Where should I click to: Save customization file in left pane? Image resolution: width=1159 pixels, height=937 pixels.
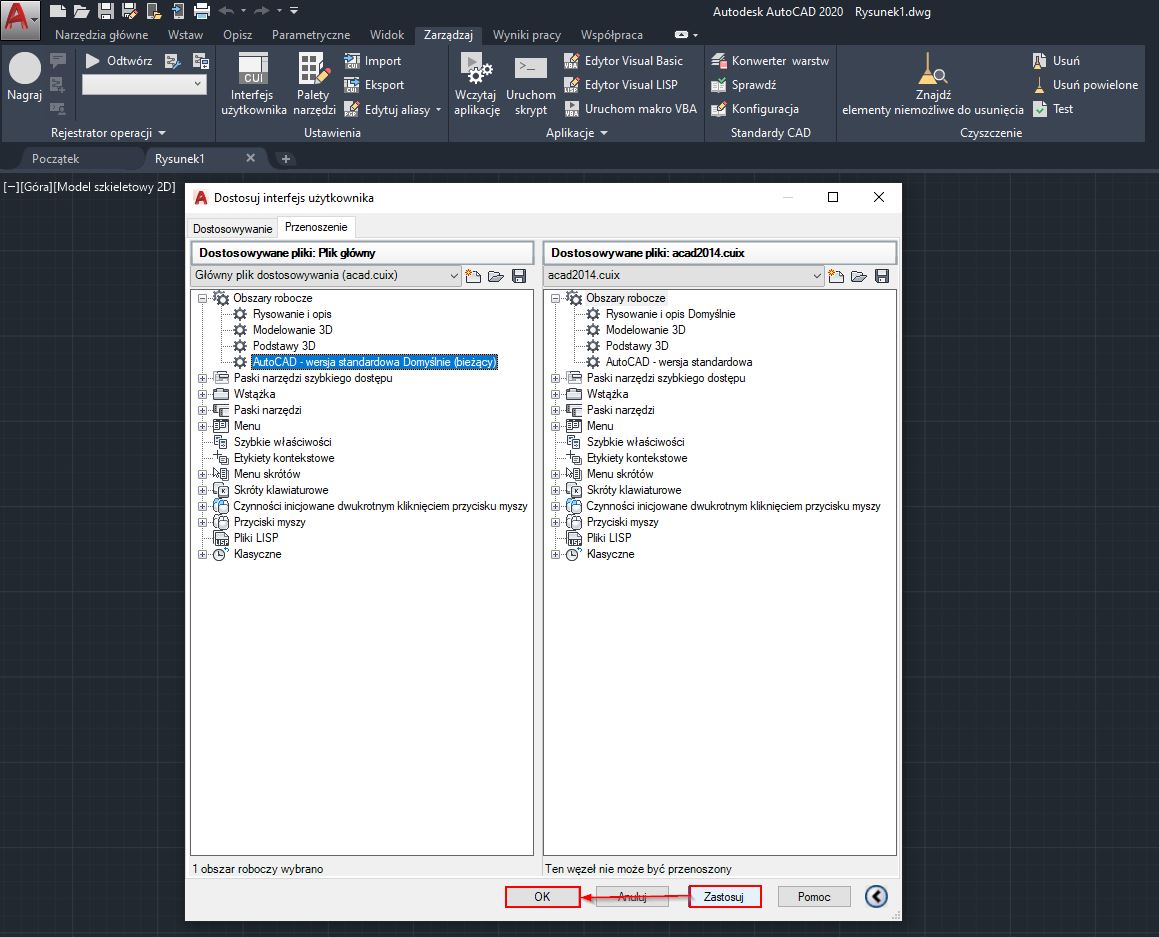click(x=519, y=276)
